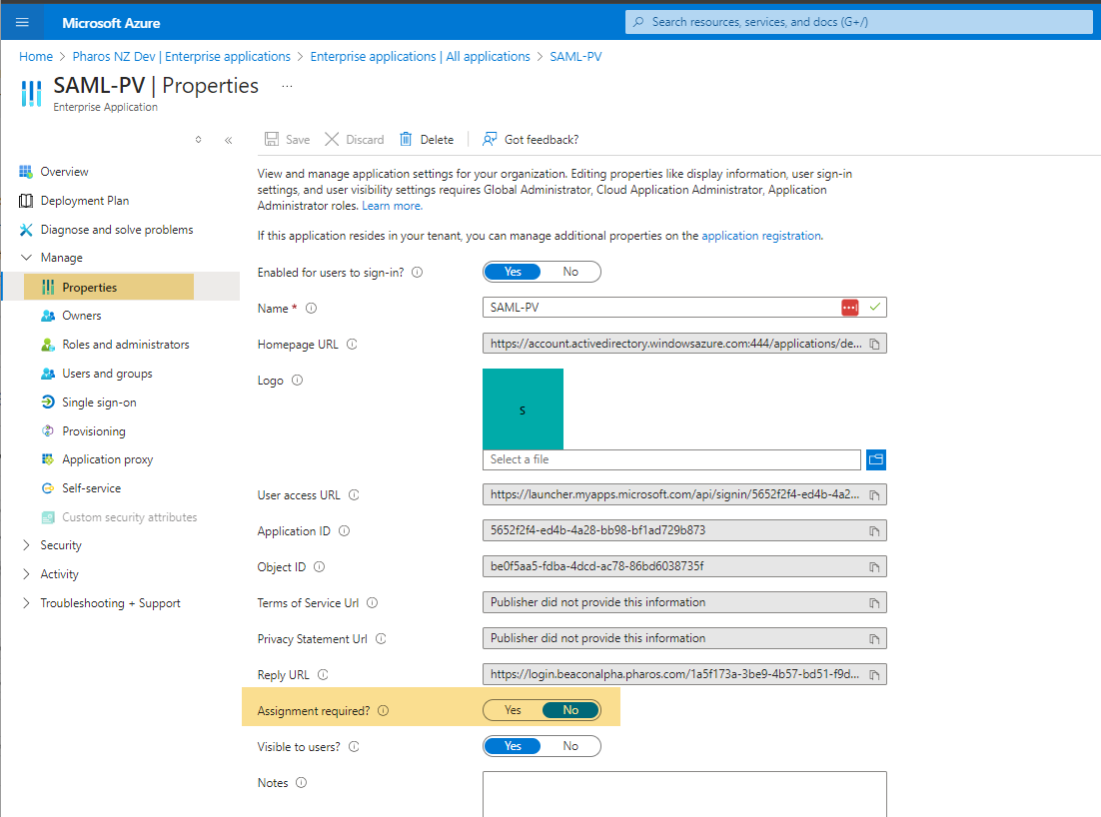Click the Self-service icon
This screenshot has height=817, width=1101.
[48, 488]
